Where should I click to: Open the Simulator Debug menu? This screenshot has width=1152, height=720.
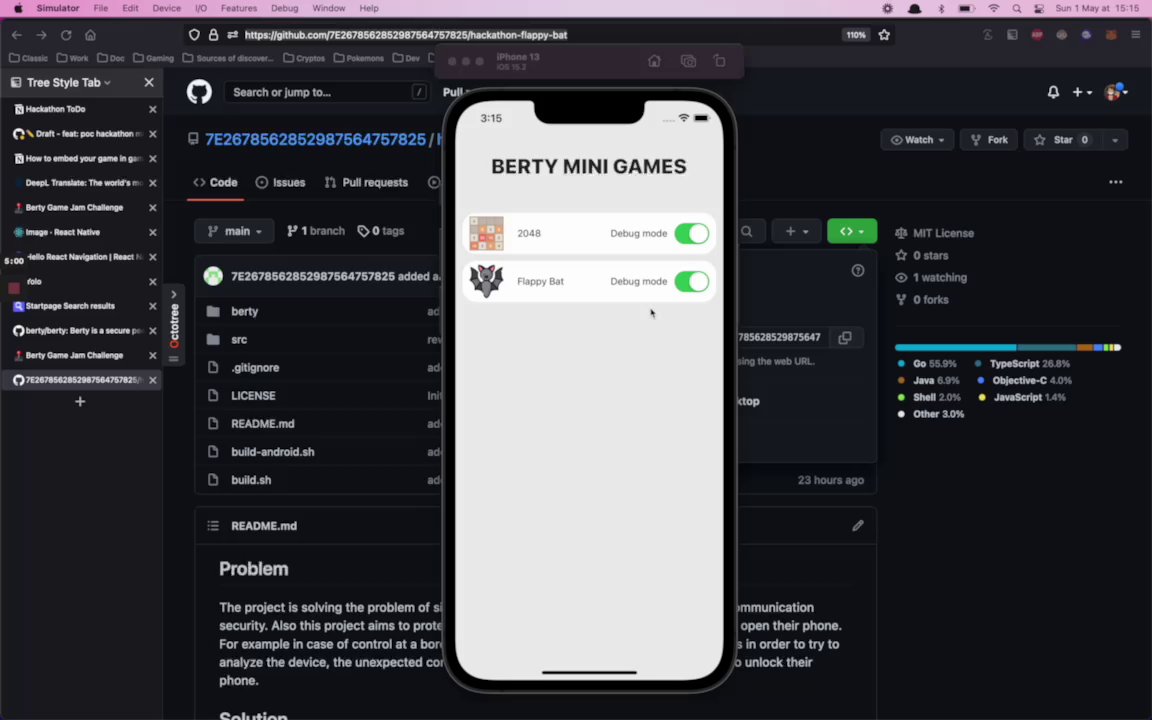(284, 8)
